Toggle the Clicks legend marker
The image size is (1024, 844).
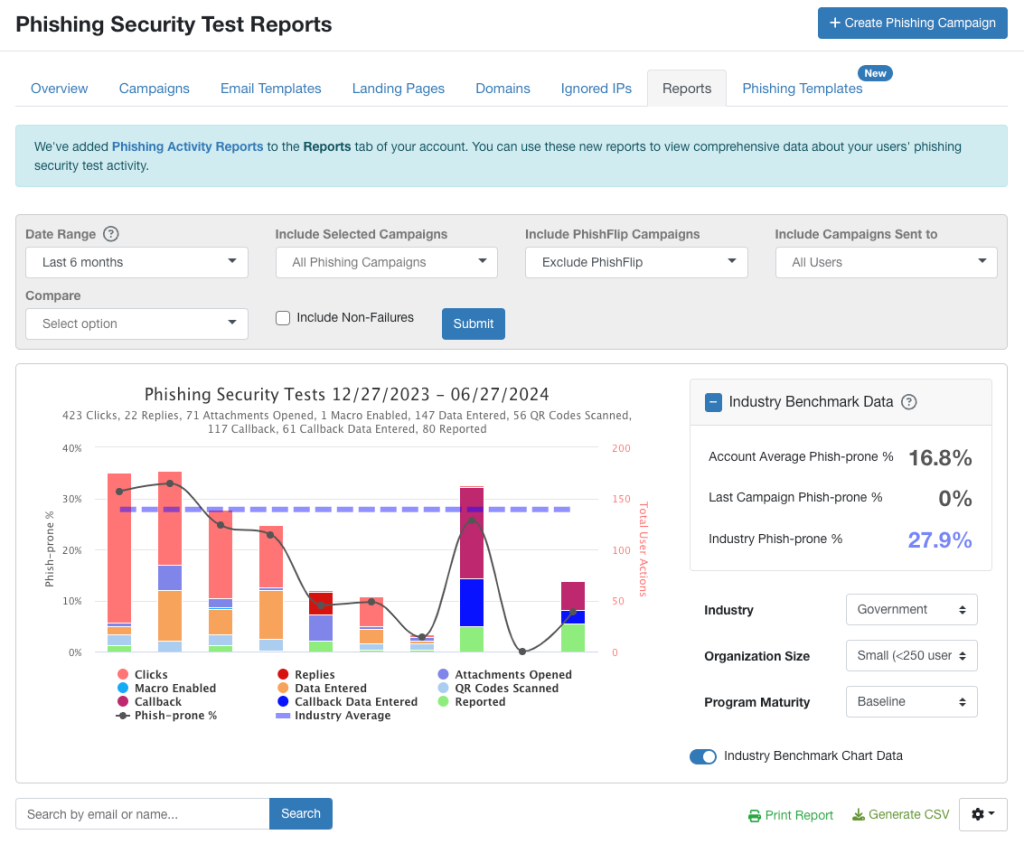[x=123, y=675]
